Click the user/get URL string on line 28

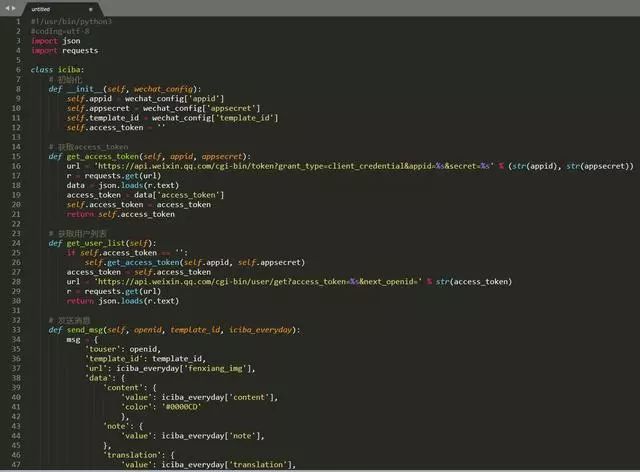coord(258,282)
